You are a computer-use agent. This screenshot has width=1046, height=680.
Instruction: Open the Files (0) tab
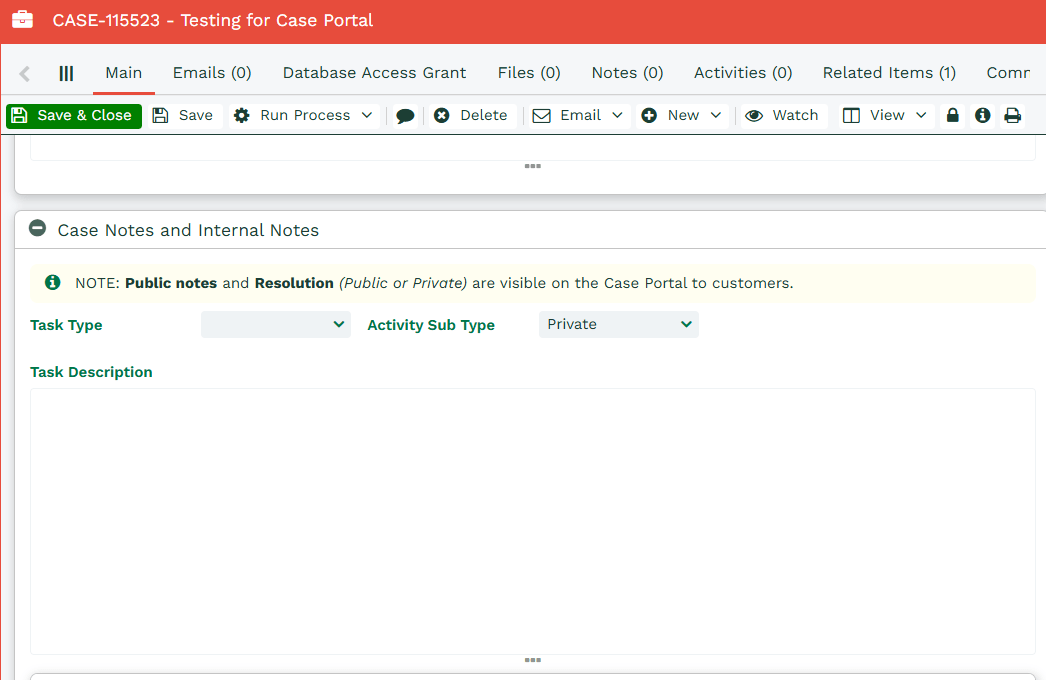point(529,73)
